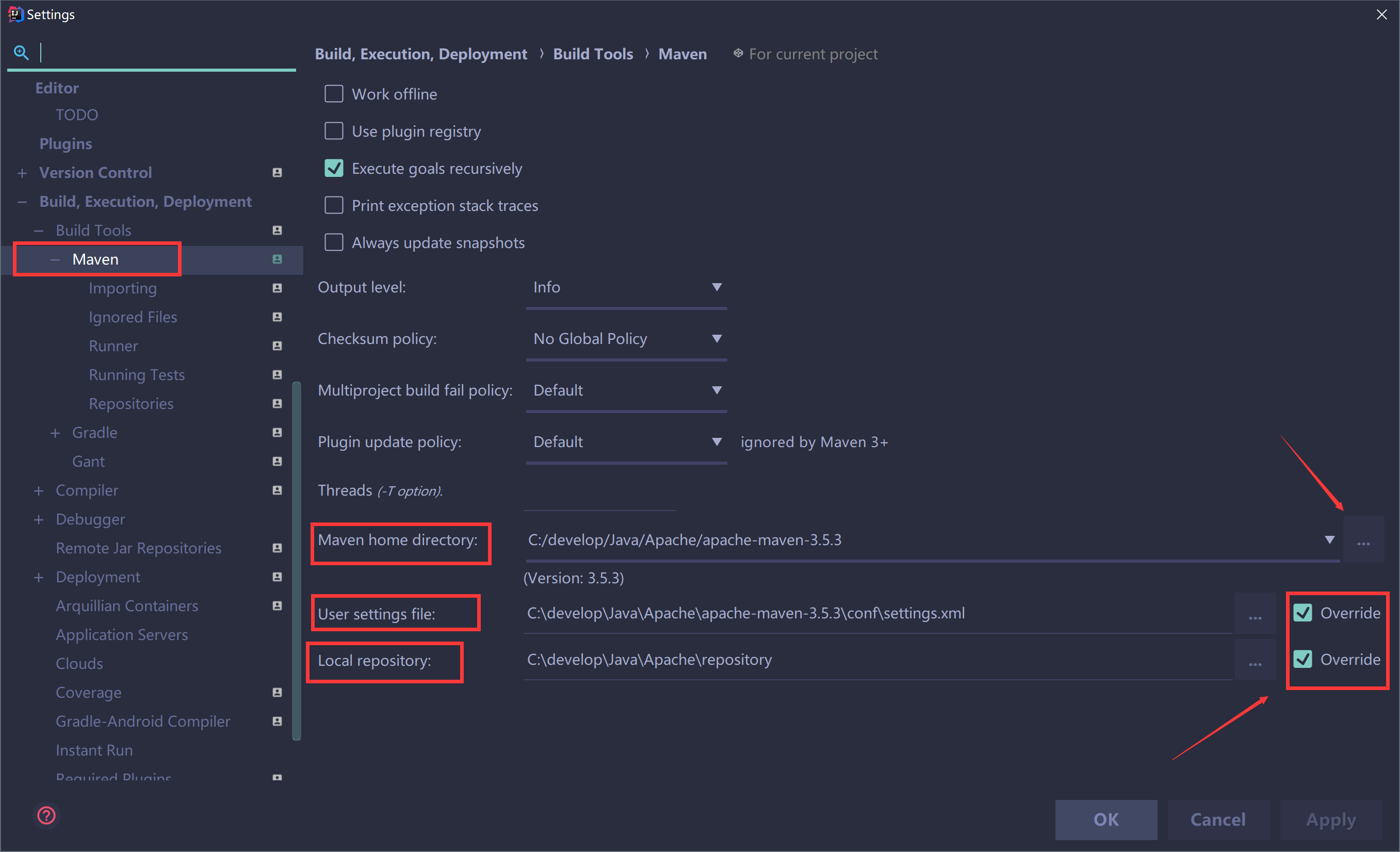Uncheck Execute goals recursively

click(x=334, y=168)
